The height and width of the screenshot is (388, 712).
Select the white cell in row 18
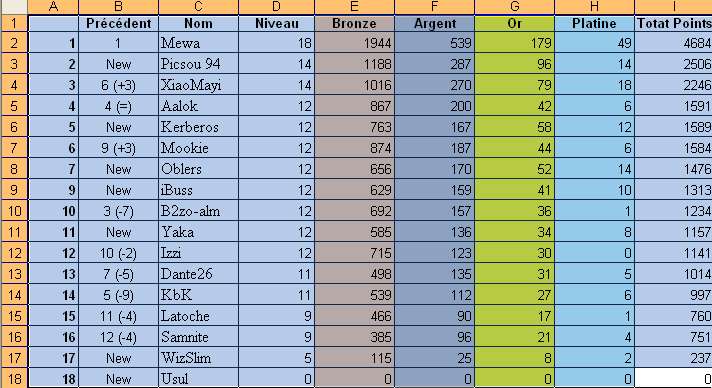(673, 379)
